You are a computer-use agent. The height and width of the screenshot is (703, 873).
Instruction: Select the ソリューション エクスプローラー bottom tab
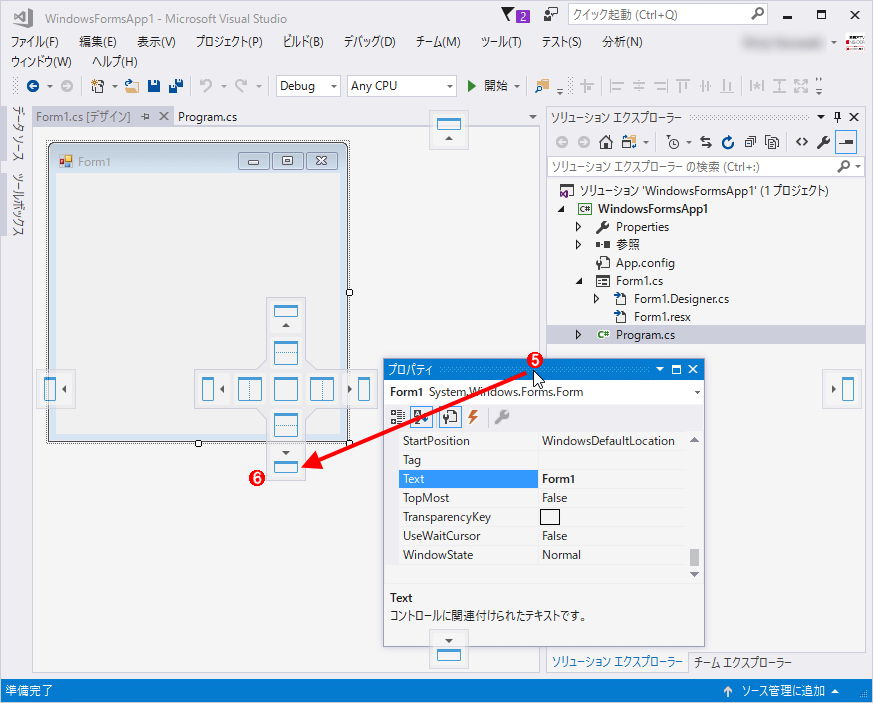pyautogui.click(x=617, y=662)
